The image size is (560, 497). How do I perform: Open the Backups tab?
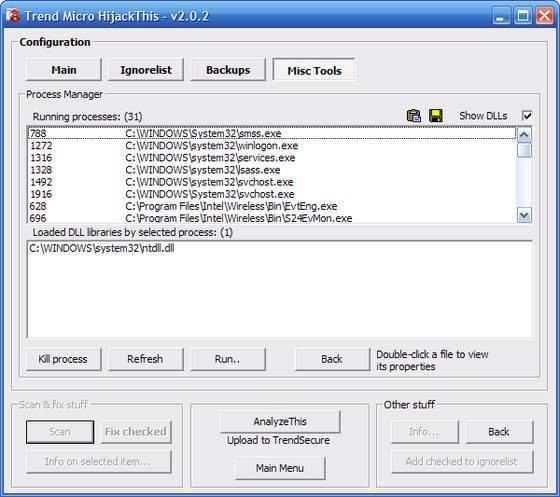click(228, 70)
